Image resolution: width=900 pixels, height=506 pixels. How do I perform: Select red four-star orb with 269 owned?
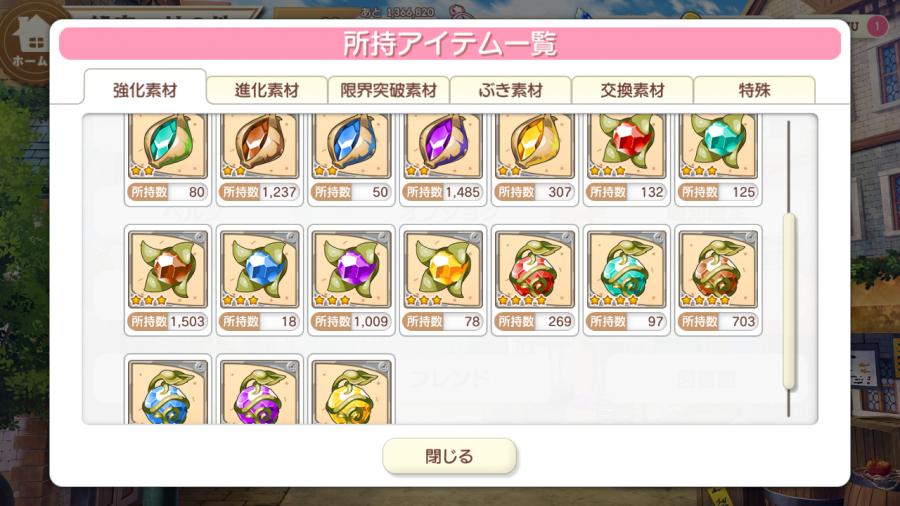(535, 280)
